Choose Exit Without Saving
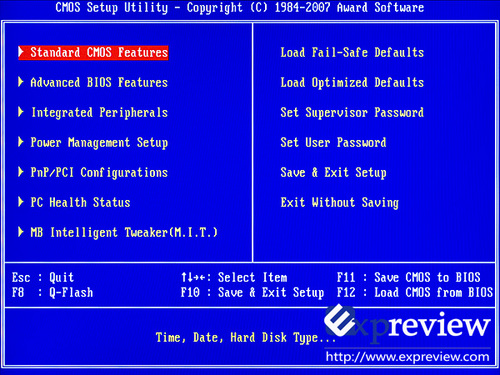The height and width of the screenshot is (375, 500). click(x=340, y=203)
